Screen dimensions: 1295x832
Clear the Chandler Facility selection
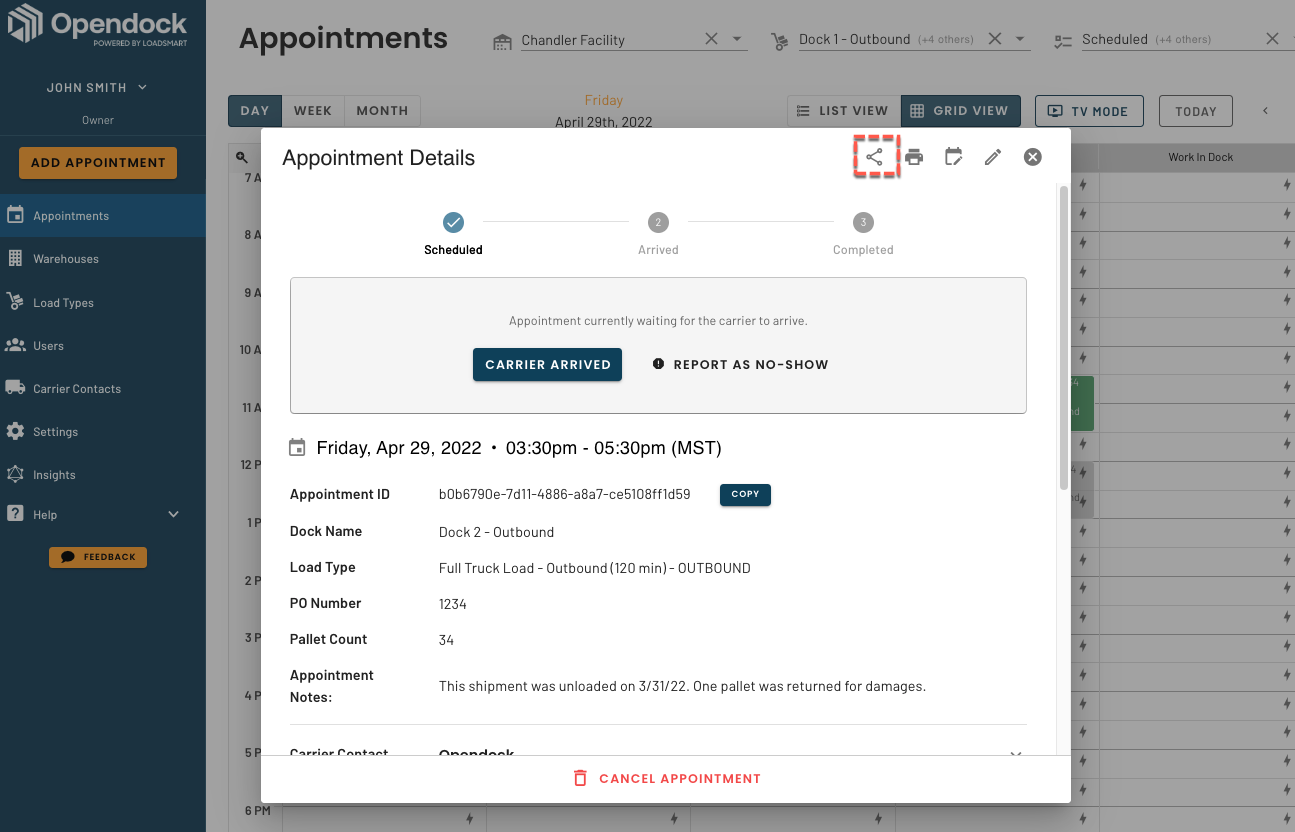pos(711,39)
